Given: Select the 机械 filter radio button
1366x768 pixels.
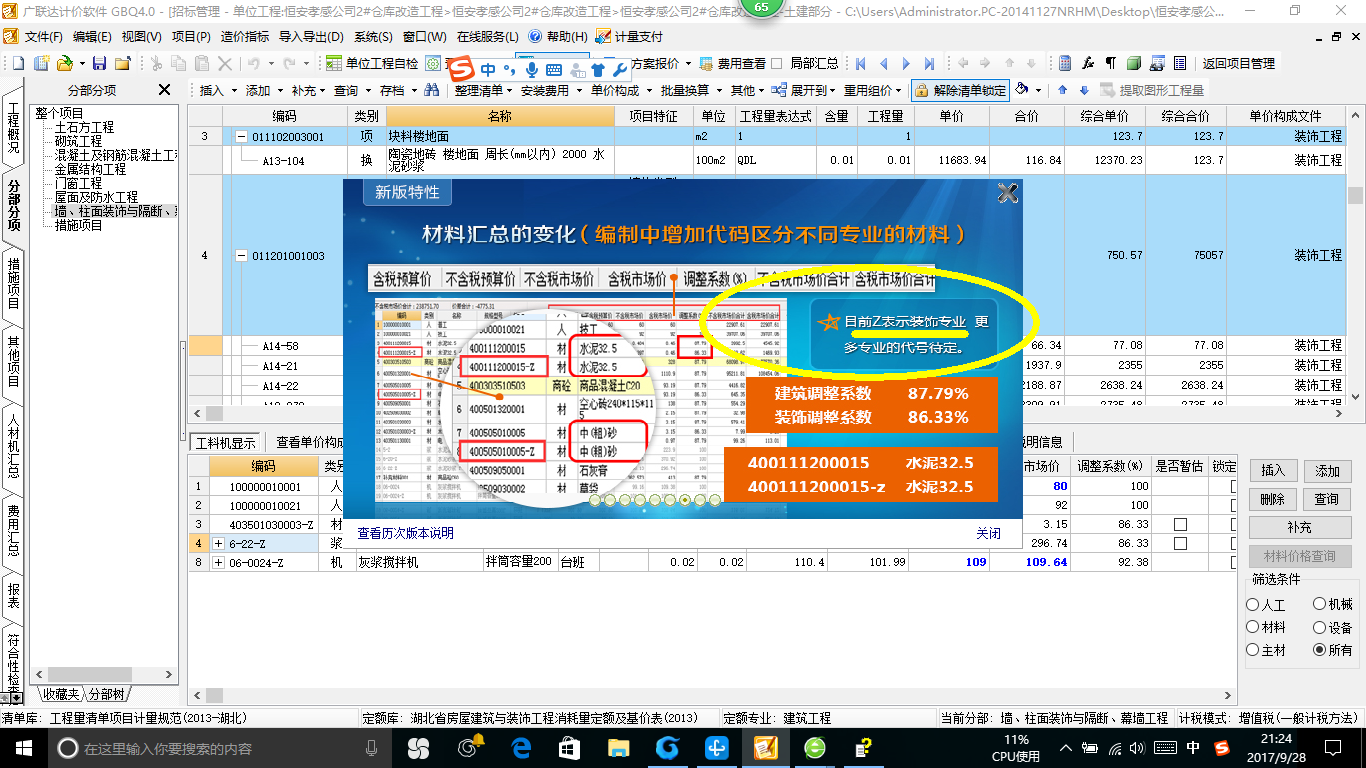Looking at the screenshot, I should (x=1320, y=604).
